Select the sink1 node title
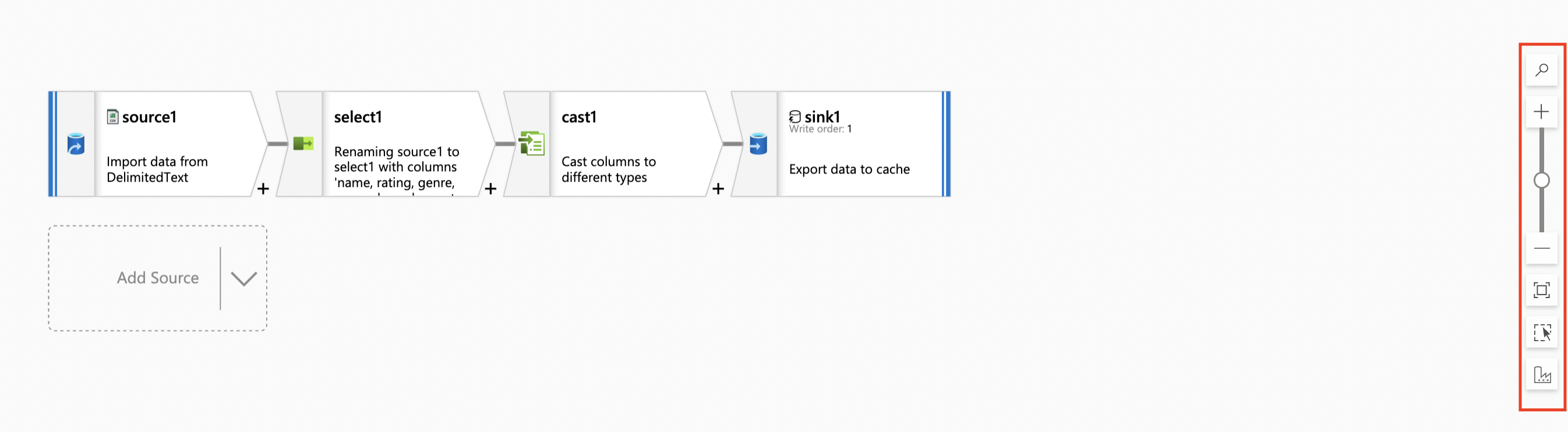This screenshot has width=1568, height=432. click(822, 116)
